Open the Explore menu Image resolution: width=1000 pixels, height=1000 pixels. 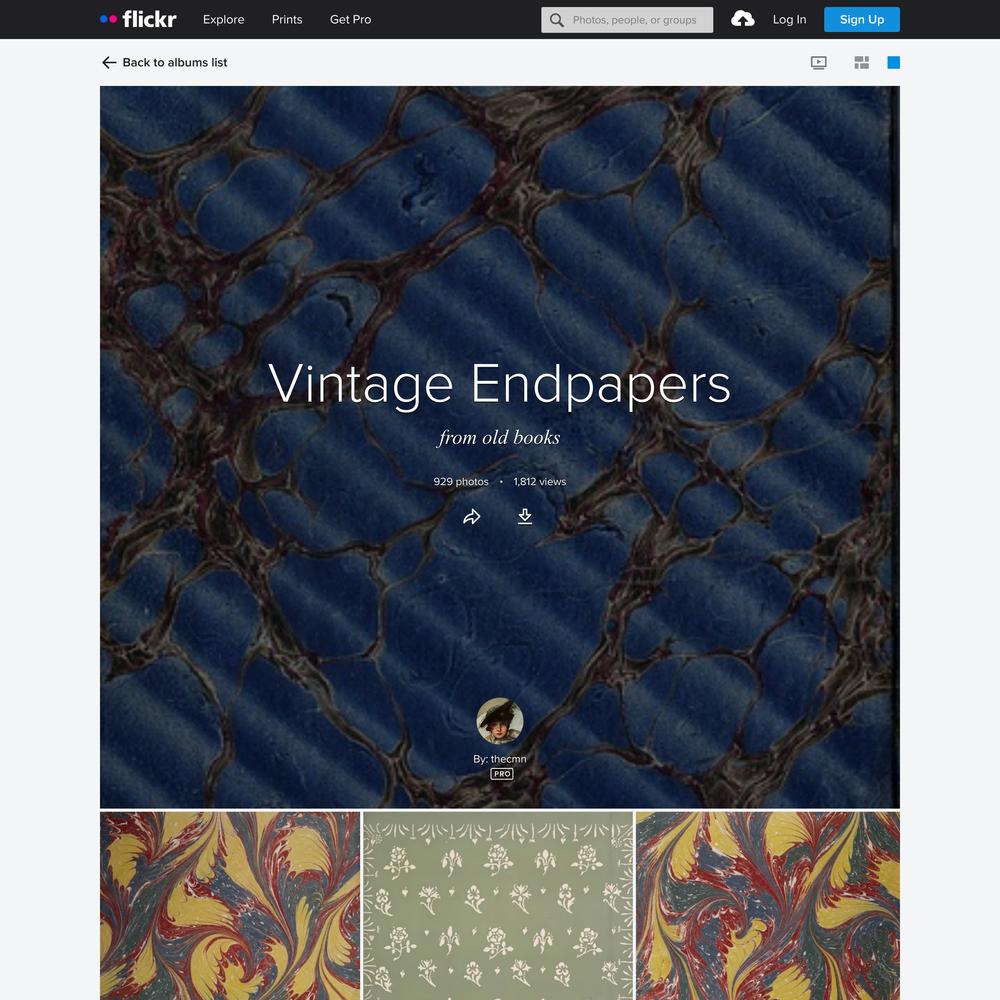pos(223,20)
